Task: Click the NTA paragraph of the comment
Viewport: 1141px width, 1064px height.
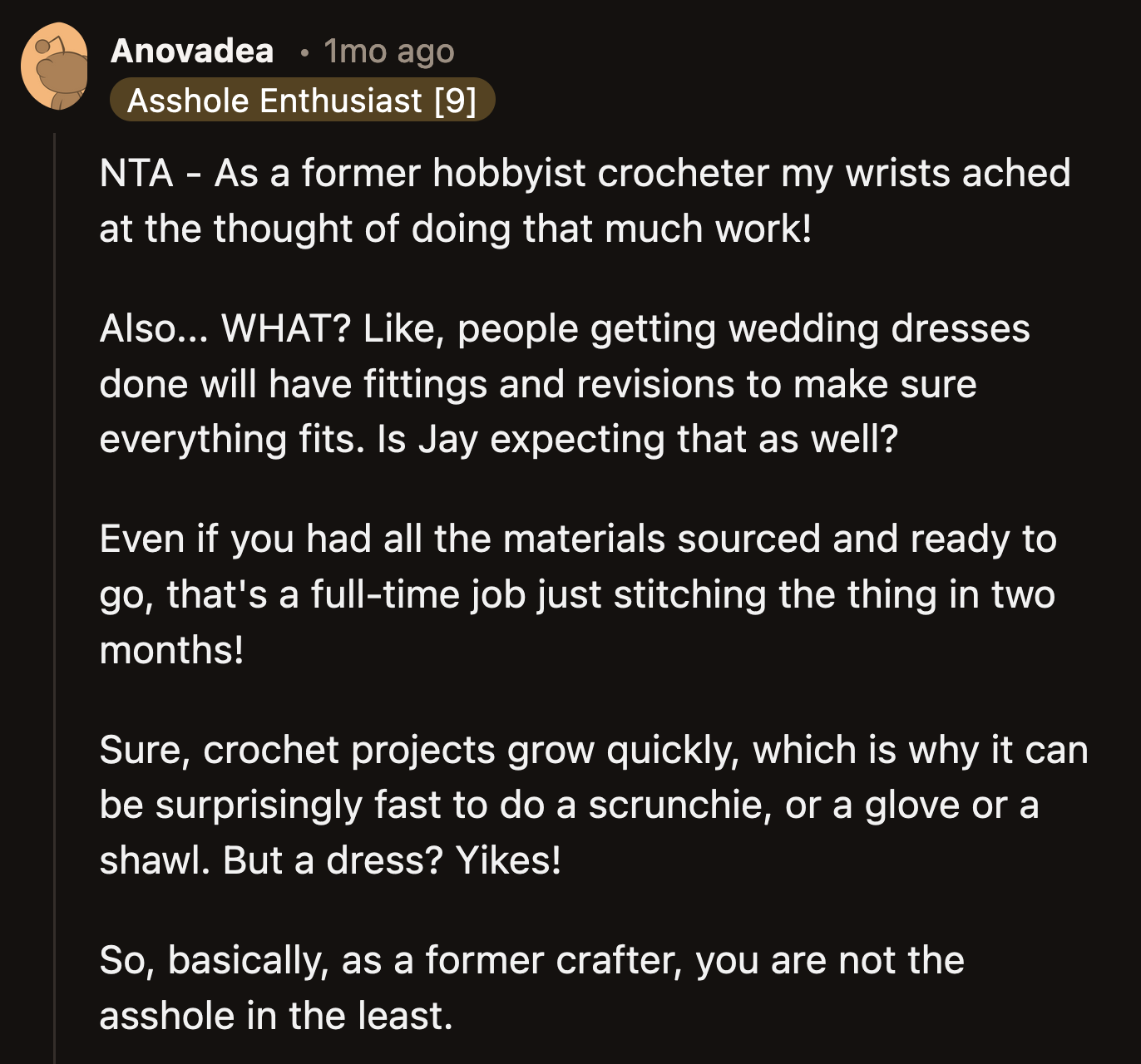Action: (x=582, y=199)
